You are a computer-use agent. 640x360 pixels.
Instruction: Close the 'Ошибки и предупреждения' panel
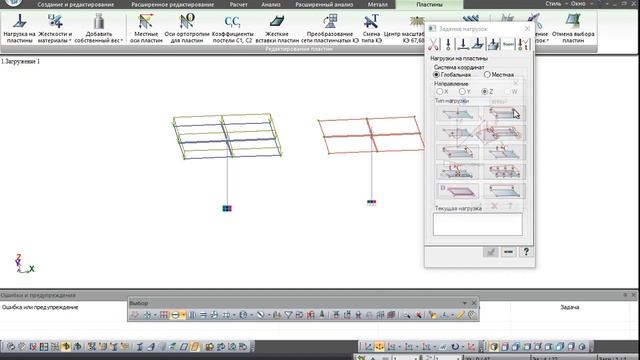coord(633,295)
